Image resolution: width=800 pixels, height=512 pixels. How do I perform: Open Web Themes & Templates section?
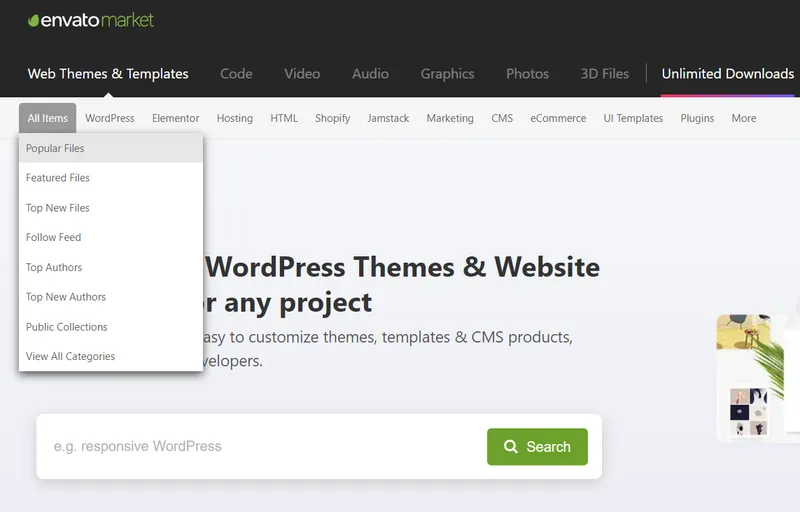[108, 74]
